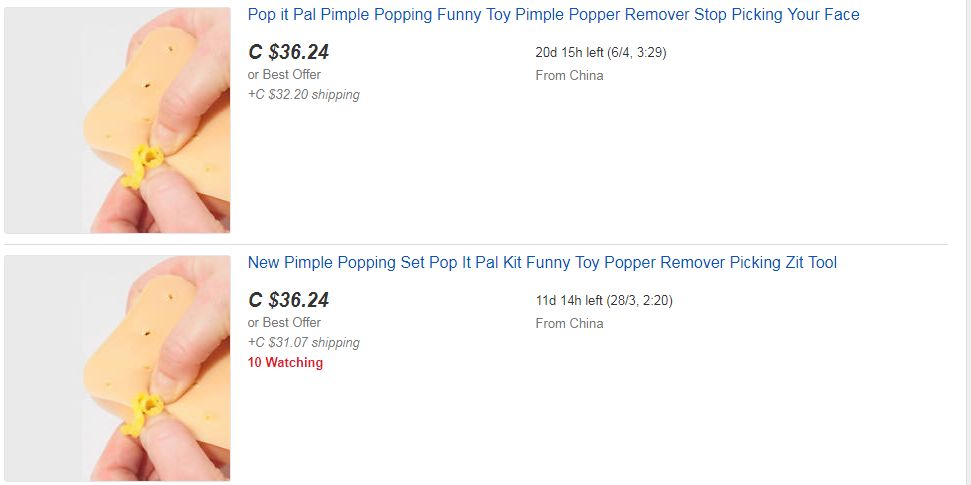Click the '11d 14h left' time remaining
Viewport: 971px width, 485px height.
[x=568, y=301]
